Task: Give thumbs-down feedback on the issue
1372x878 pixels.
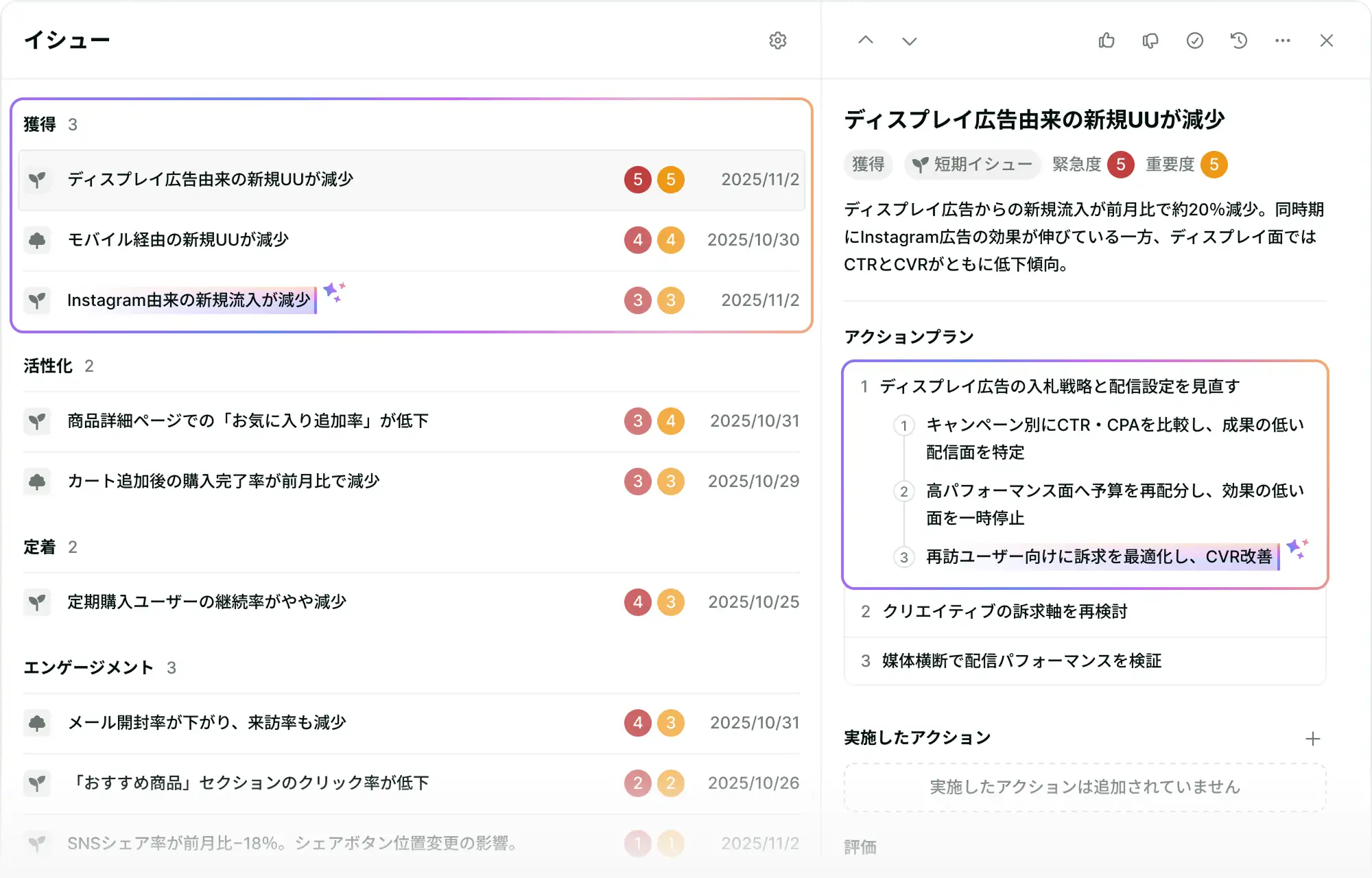Action: [x=1150, y=41]
